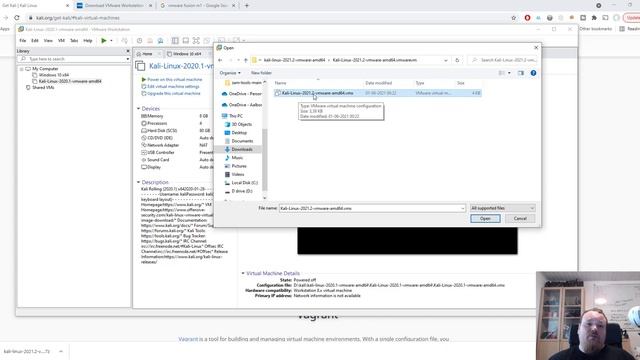Open the power options arrow beside play
The width and height of the screenshot is (640, 360).
[x=111, y=41]
